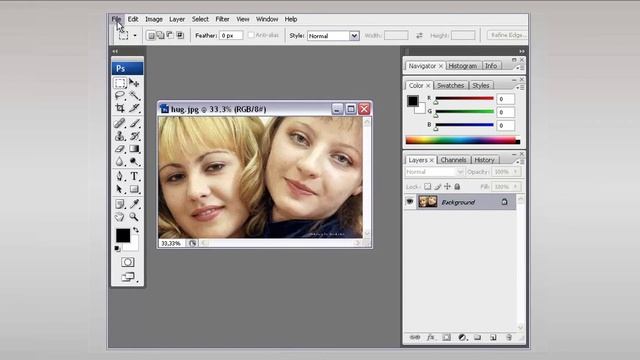This screenshot has width=640, height=360.
Task: Select the Rectangular Marquee tool in toolbox
Action: pos(120,83)
